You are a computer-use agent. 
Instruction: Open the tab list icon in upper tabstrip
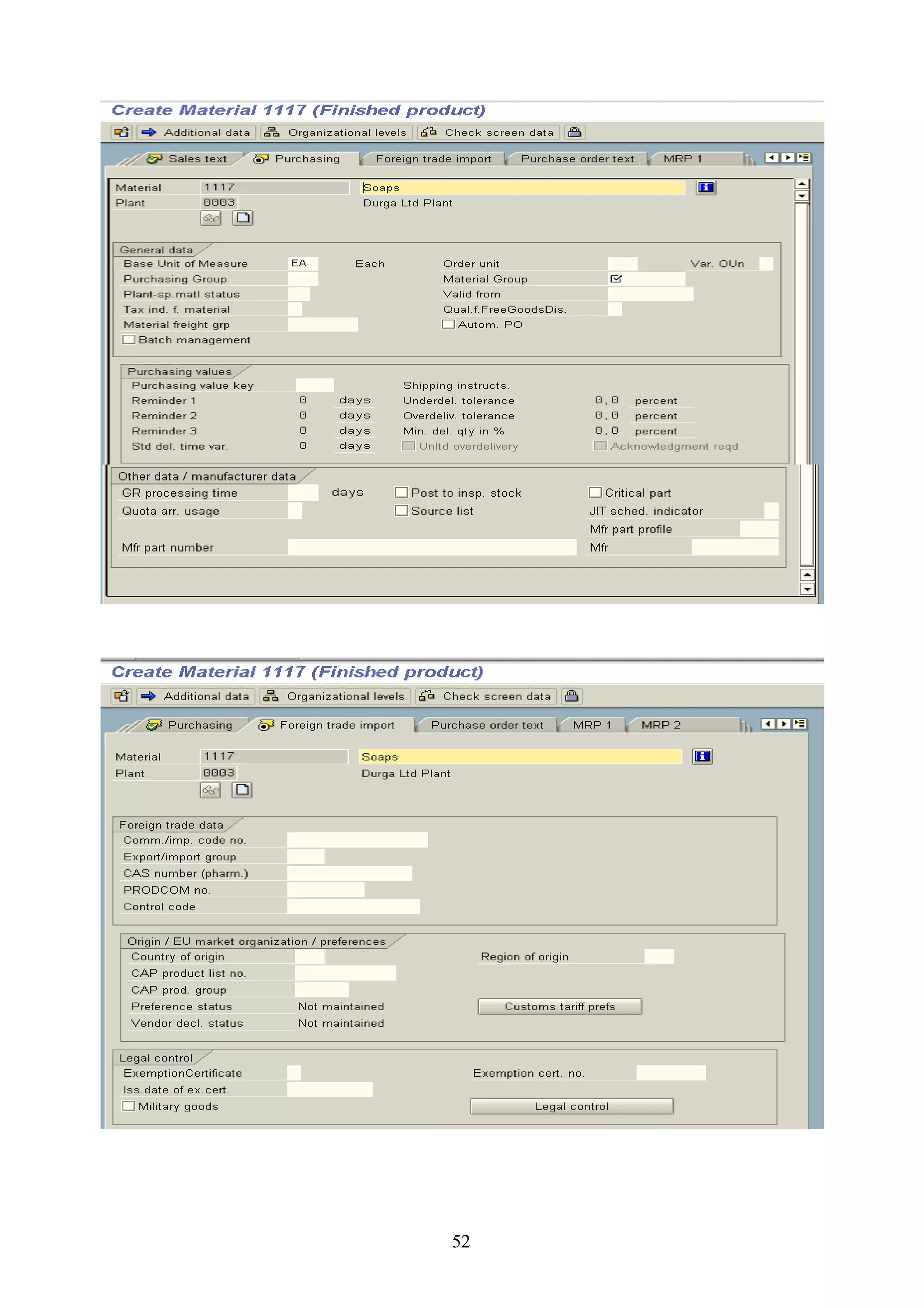tap(804, 158)
